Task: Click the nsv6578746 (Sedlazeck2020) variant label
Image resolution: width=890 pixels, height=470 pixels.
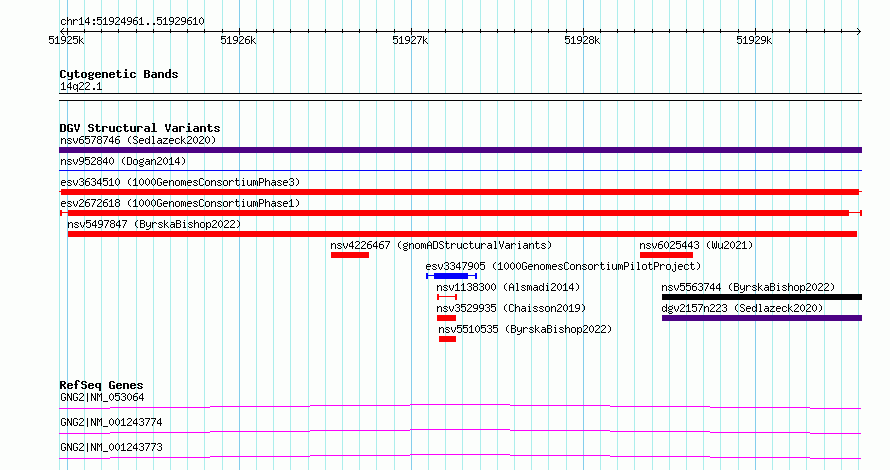Action: (138, 140)
